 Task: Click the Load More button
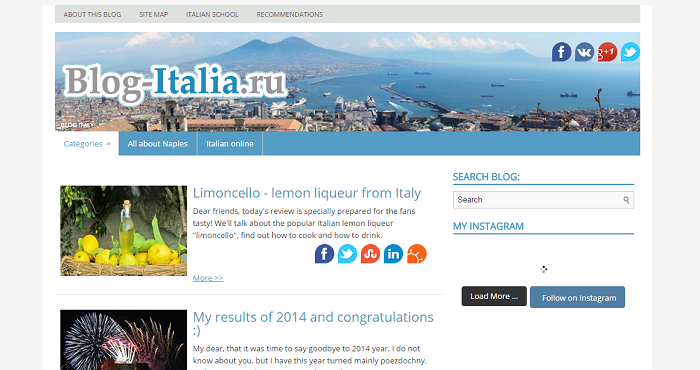(x=494, y=296)
